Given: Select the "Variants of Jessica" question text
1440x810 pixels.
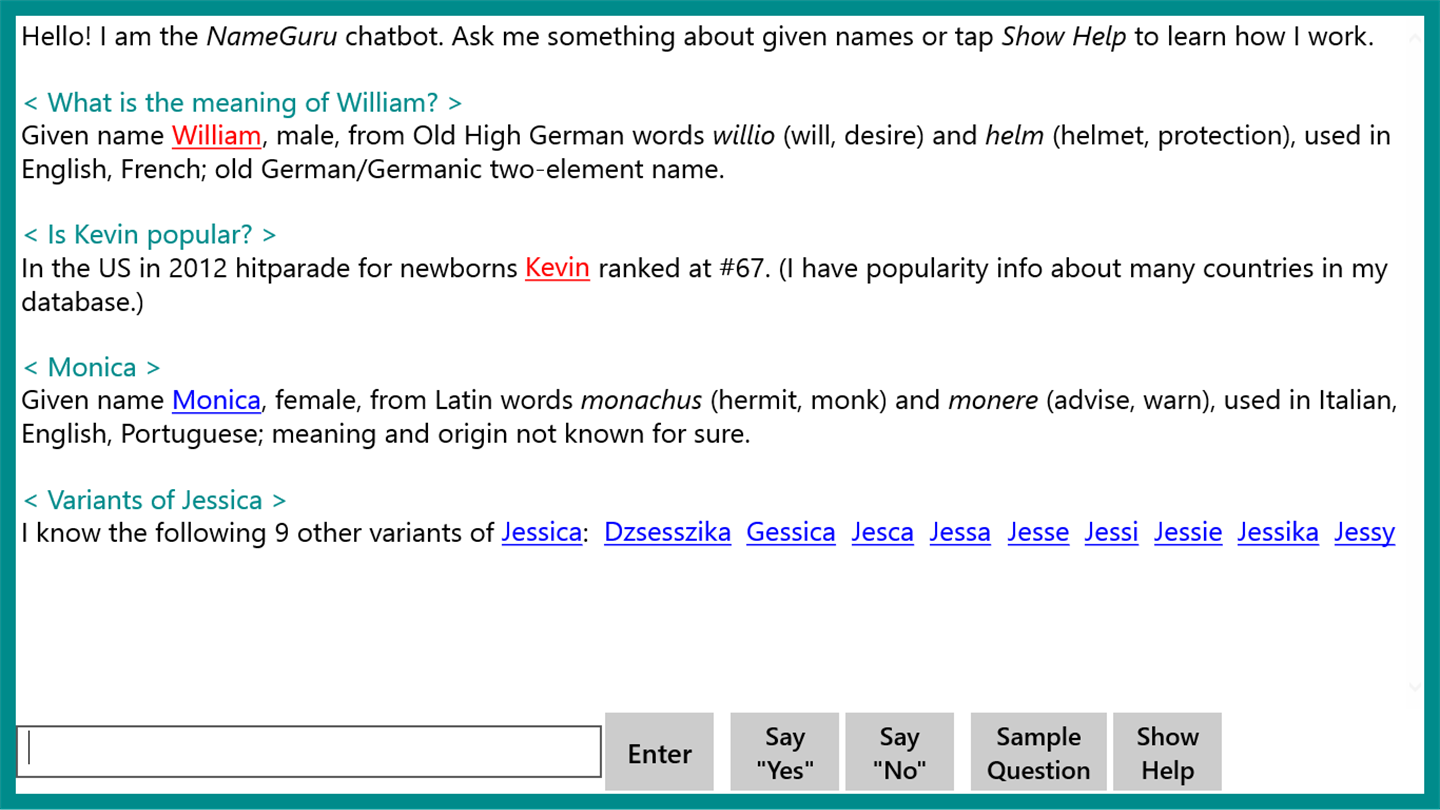Looking at the screenshot, I should tap(154, 500).
